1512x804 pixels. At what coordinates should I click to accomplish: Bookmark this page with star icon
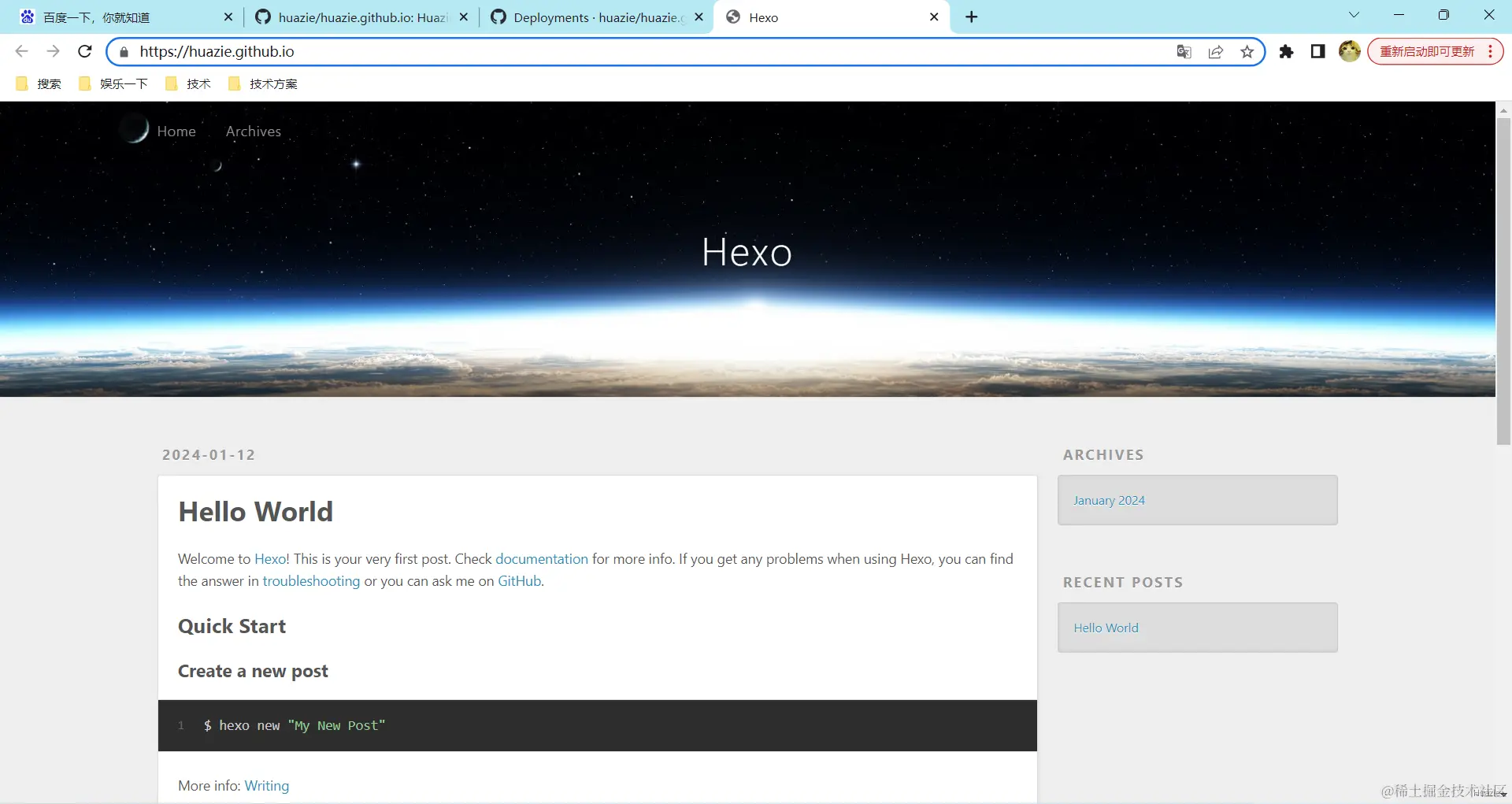[x=1247, y=52]
